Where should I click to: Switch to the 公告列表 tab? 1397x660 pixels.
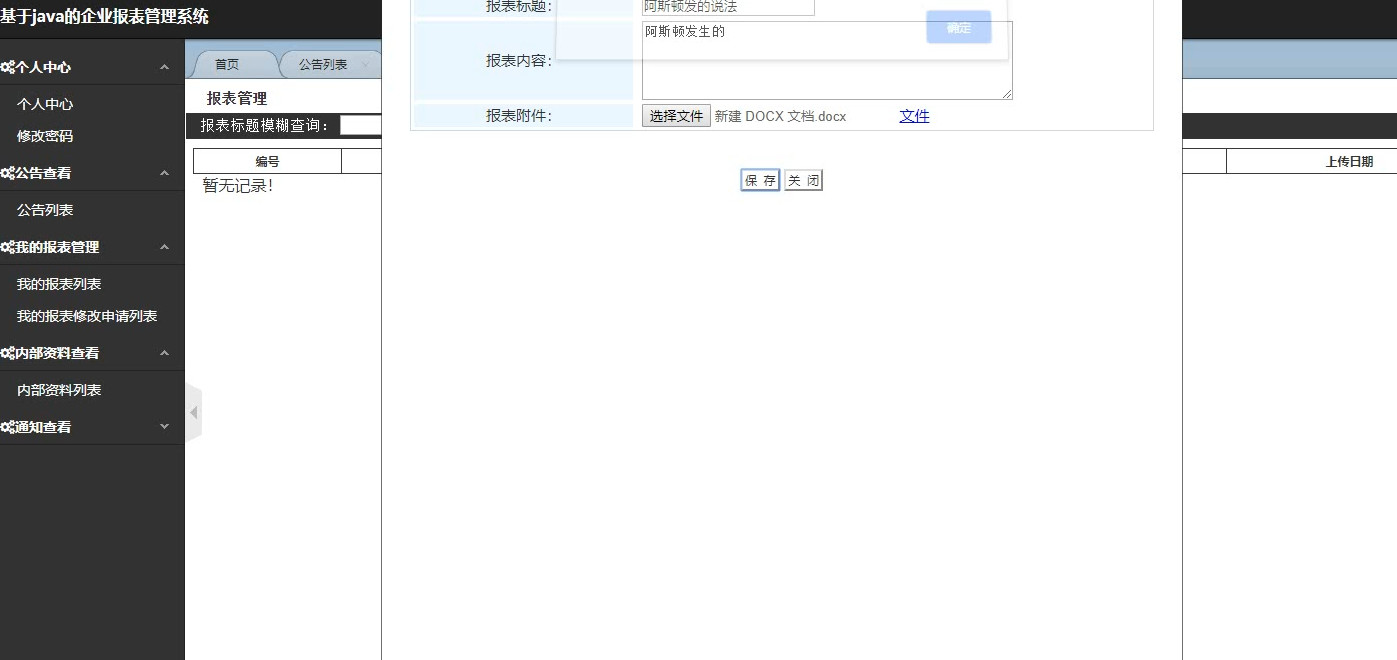pos(323,64)
